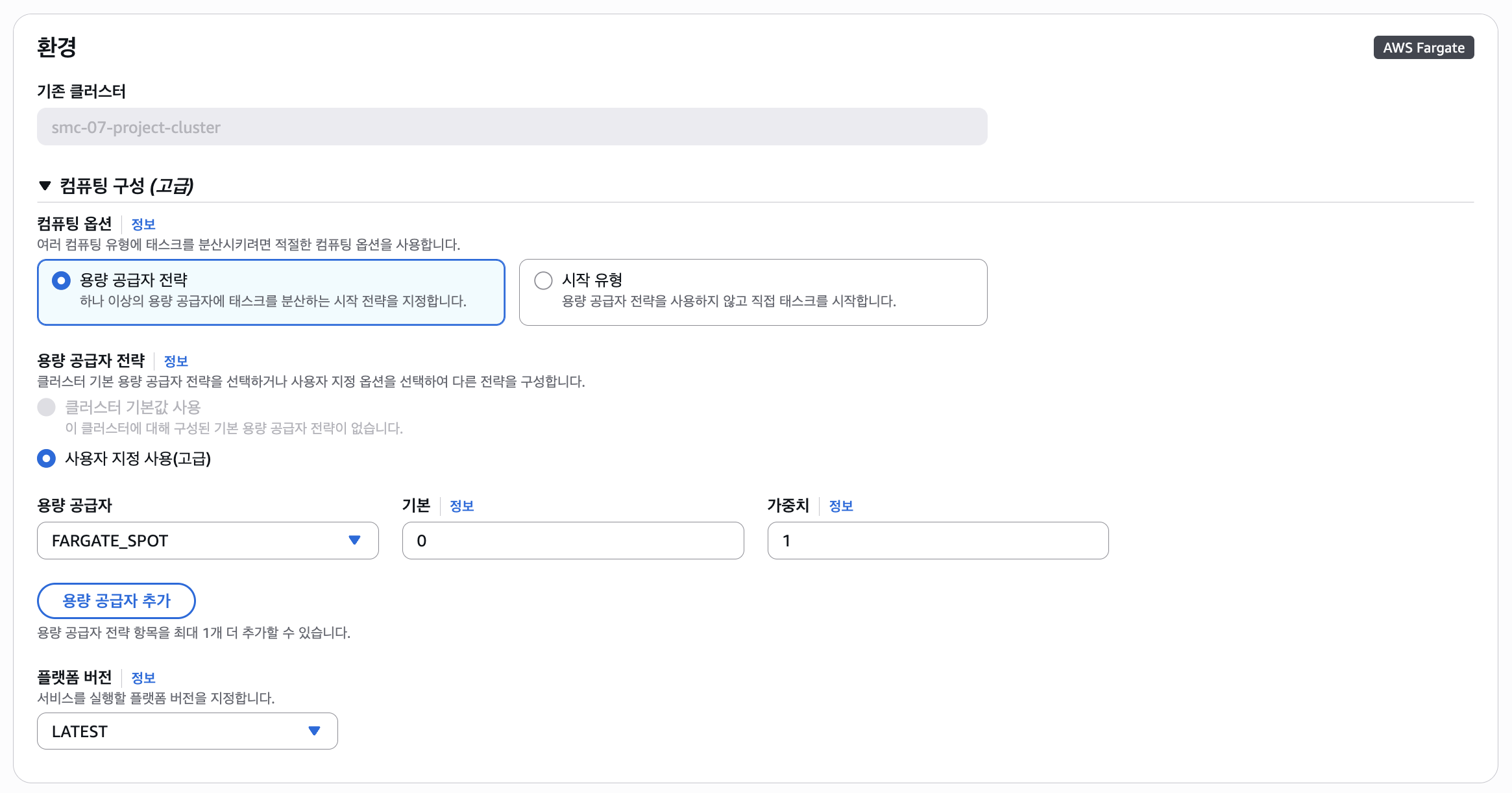Click the 기존 클러스터 smc-07-project-cluster field
The image size is (1512, 793).
point(511,127)
